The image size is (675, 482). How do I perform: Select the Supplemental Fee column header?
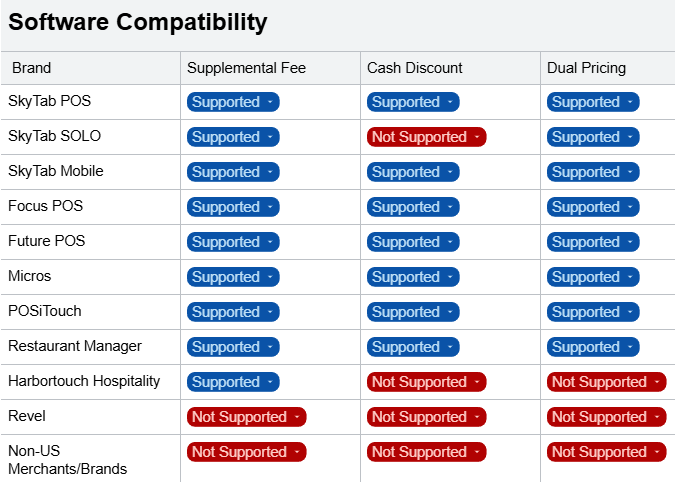(x=246, y=68)
